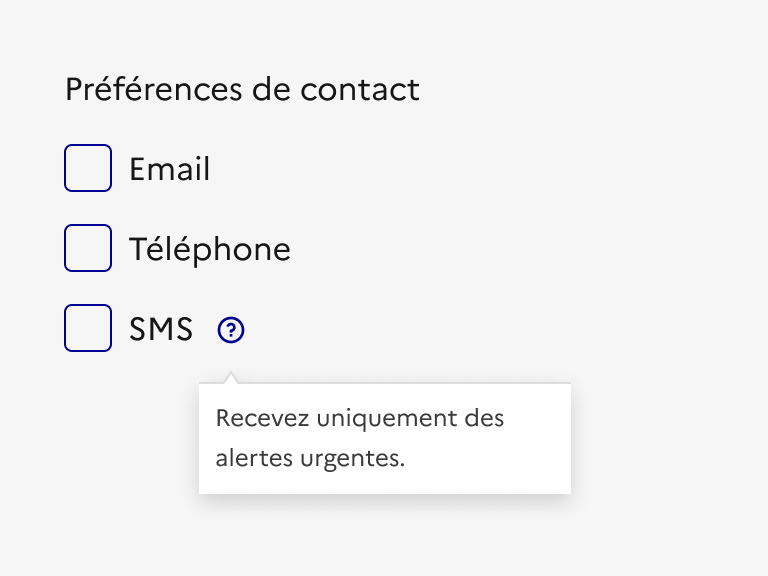768x576 pixels.
Task: Click the letter "E" of the Email label
Action: 138,169
